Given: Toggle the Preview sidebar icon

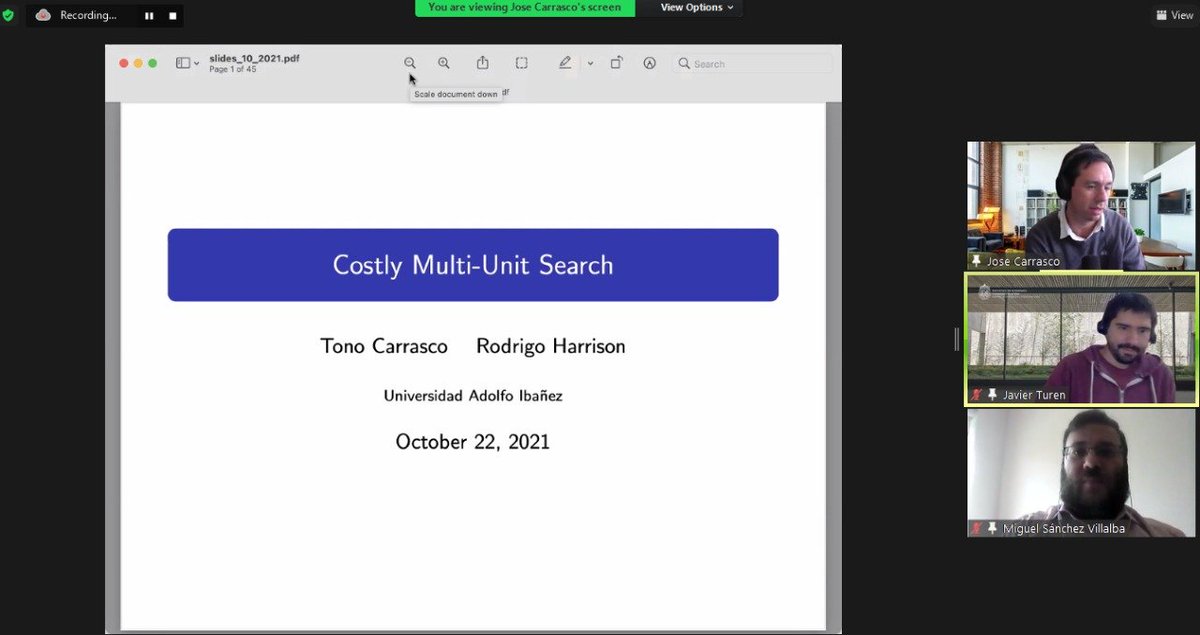Looking at the screenshot, I should click(183, 63).
